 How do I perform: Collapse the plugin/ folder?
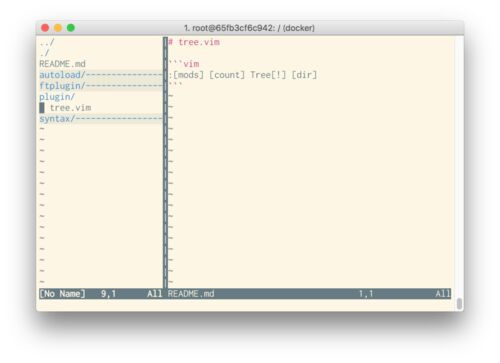coord(57,97)
